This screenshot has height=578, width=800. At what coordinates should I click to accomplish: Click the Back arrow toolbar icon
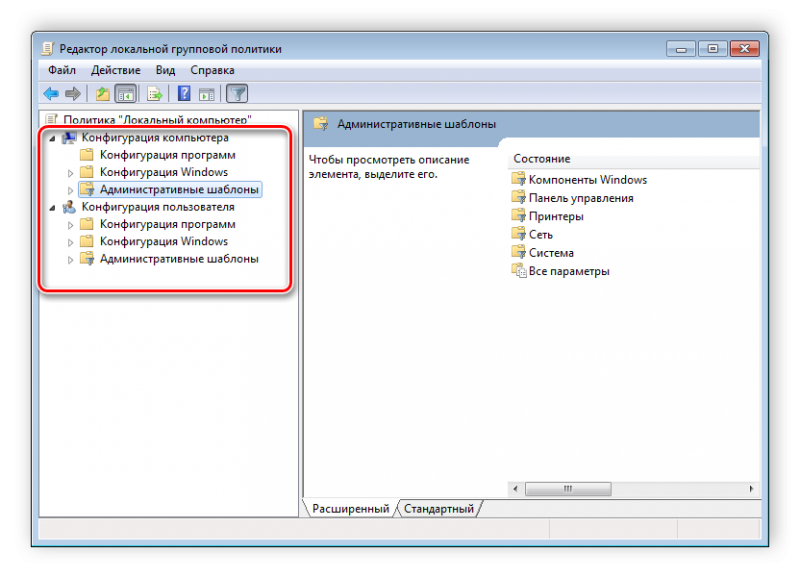(51, 94)
